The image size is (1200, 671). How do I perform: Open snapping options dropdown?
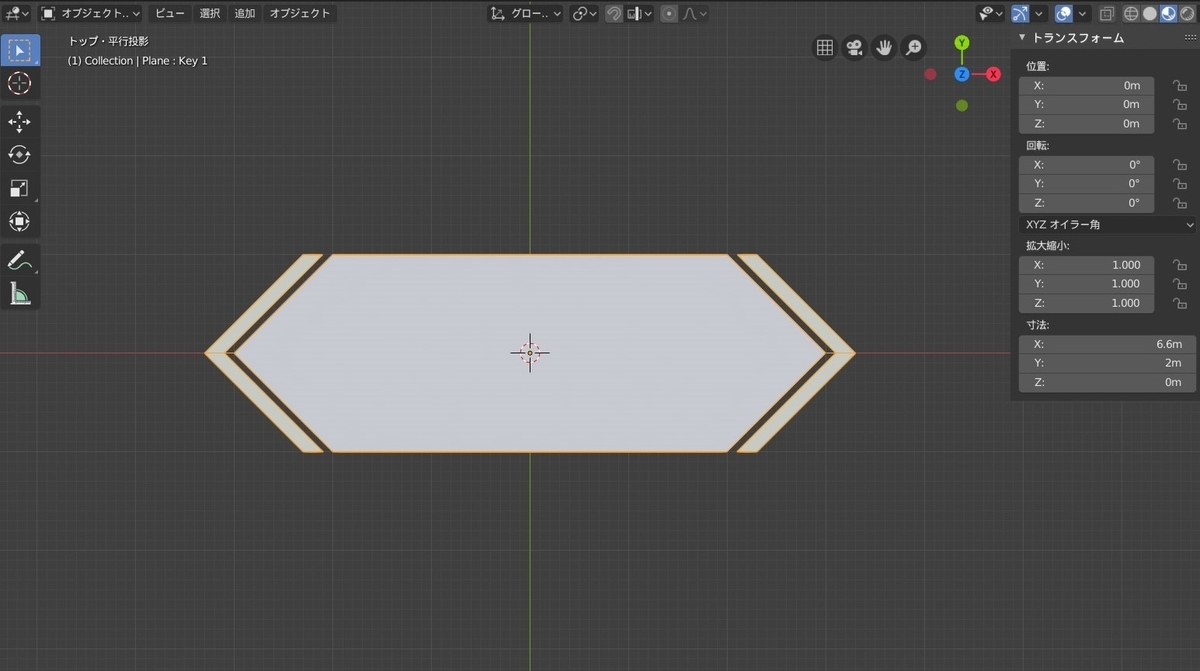coord(640,14)
